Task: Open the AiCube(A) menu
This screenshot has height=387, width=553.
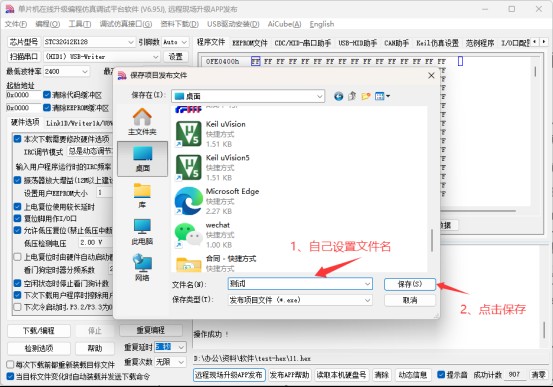Action: pos(284,24)
